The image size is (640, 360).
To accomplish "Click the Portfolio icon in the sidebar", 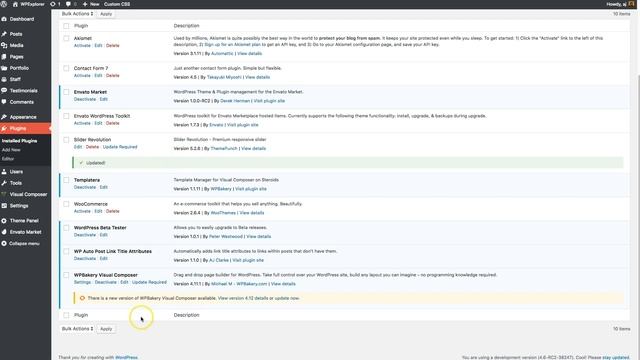I will click(4, 68).
